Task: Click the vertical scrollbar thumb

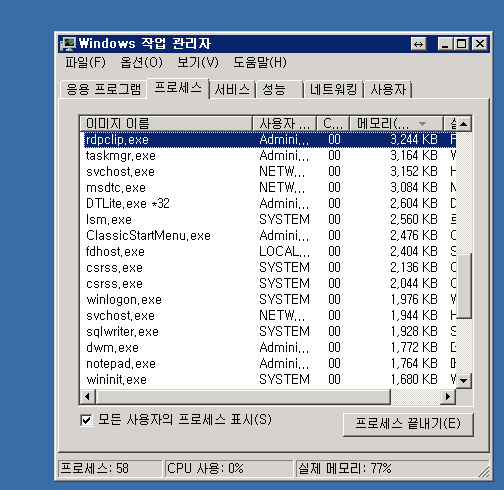Action: click(464, 287)
